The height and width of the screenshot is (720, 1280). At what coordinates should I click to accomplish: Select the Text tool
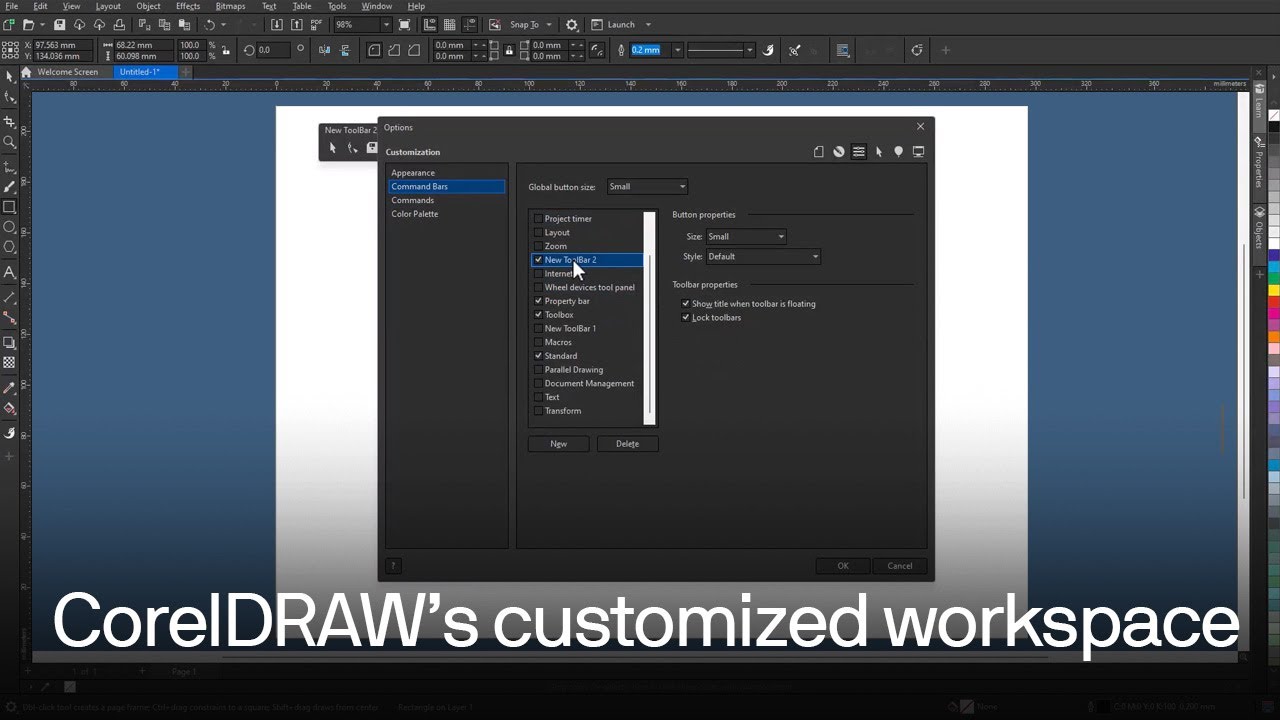click(x=9, y=272)
